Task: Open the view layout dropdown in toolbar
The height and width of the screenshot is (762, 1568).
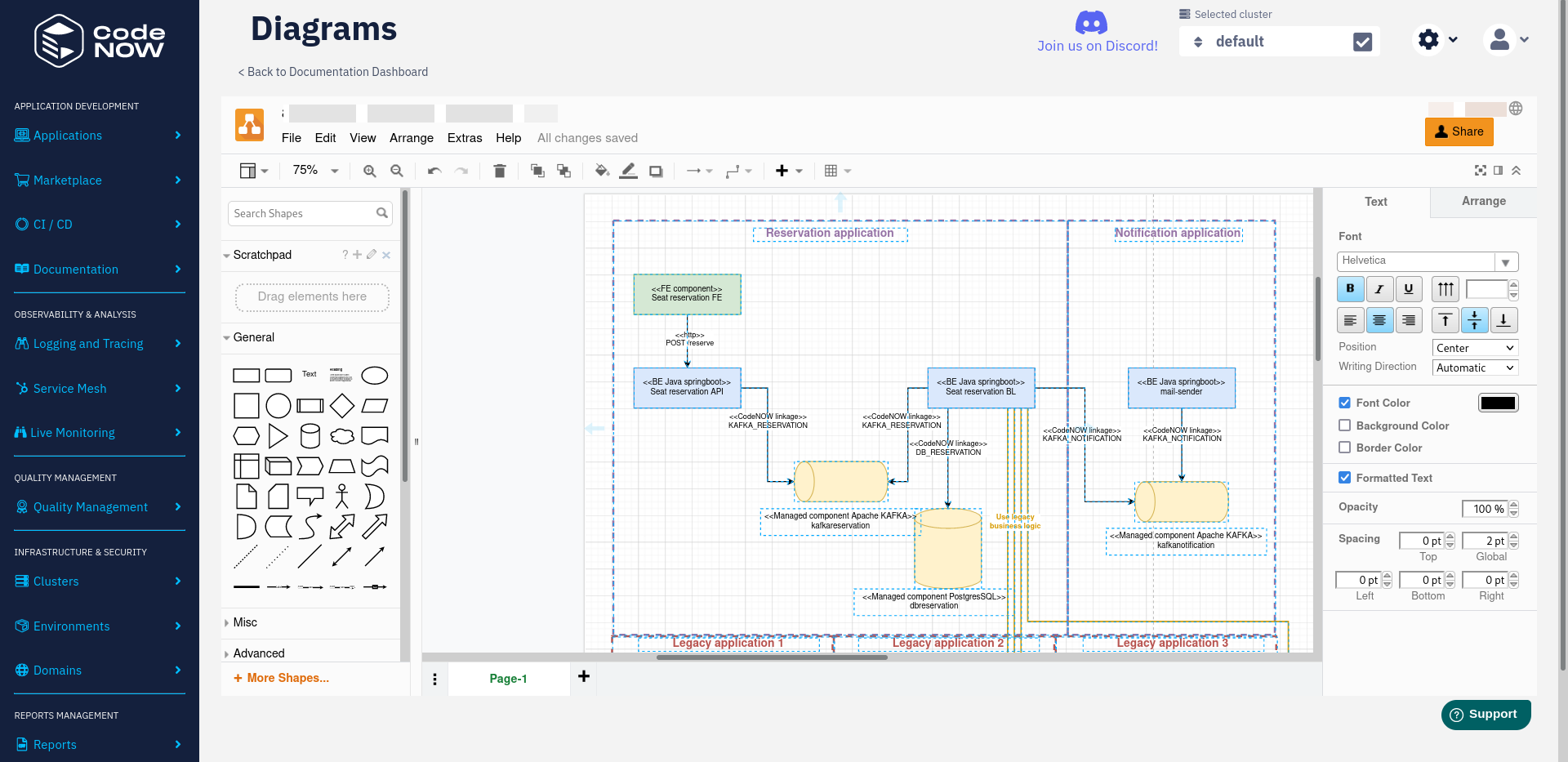Action: click(253, 171)
